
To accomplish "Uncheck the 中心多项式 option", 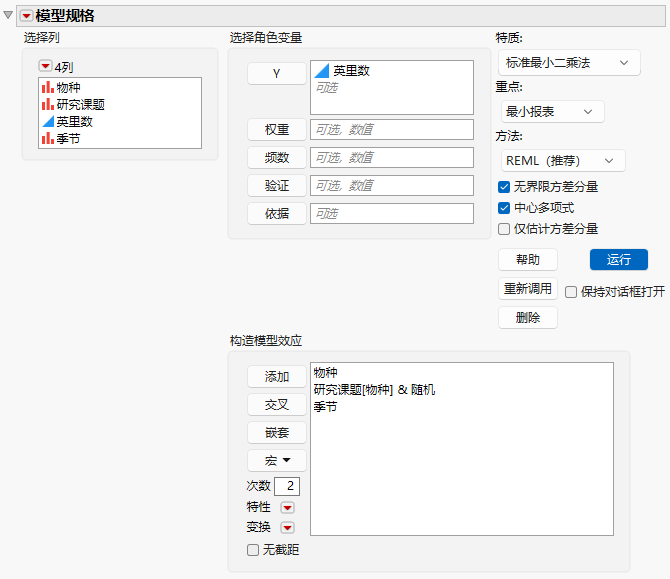I will click(504, 208).
